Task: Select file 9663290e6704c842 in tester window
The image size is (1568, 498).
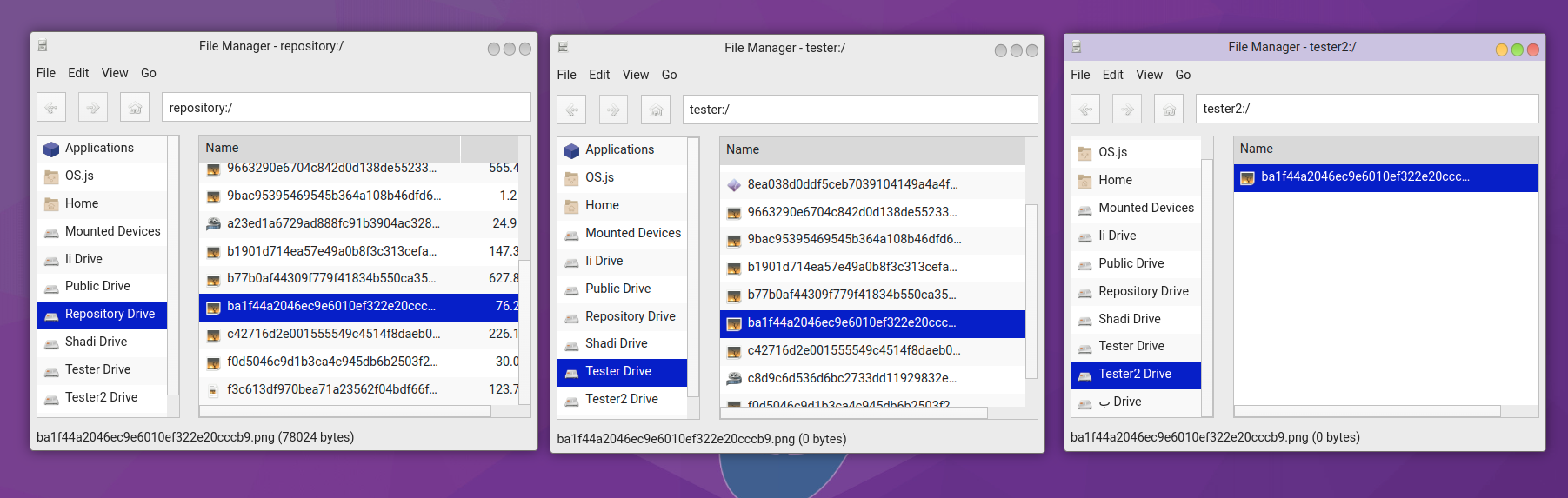Action: click(x=873, y=212)
